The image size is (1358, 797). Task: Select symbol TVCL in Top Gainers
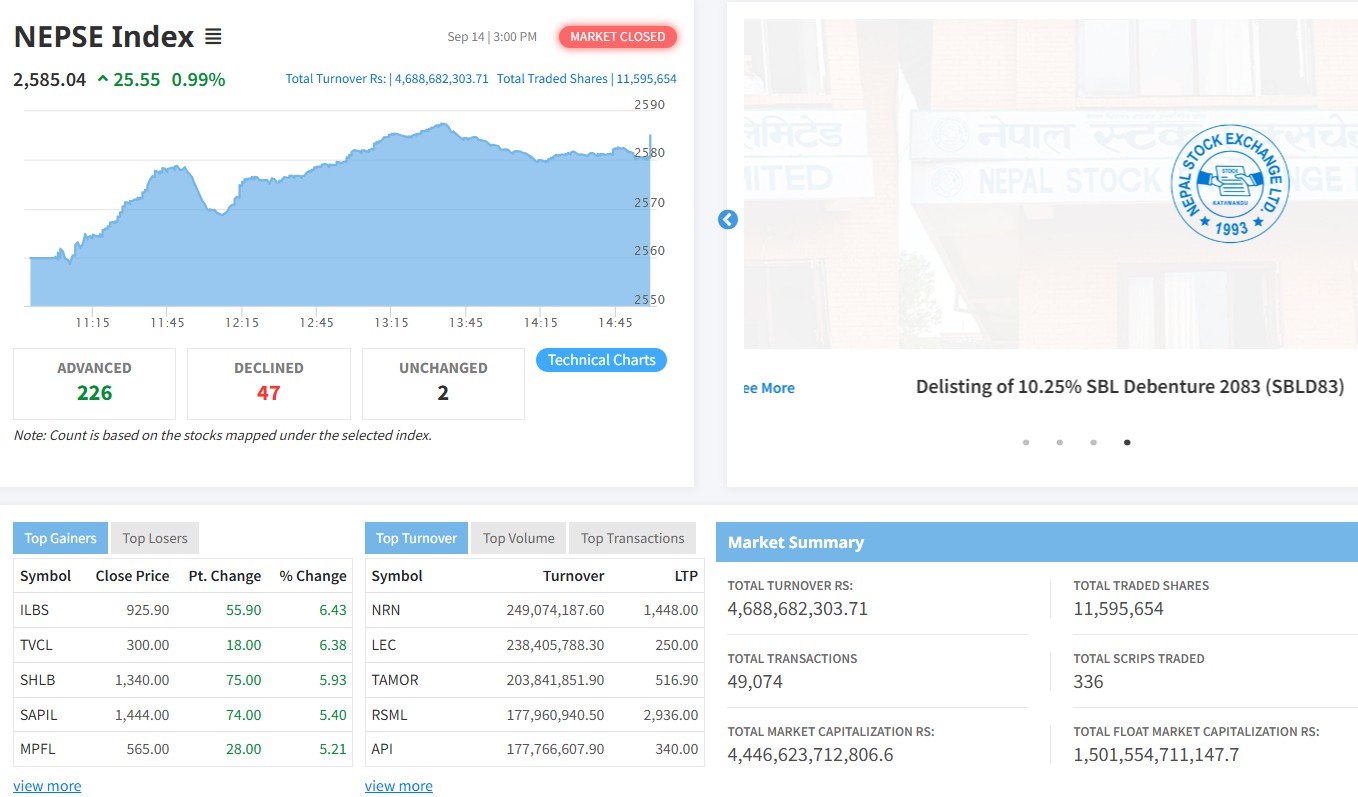click(x=36, y=645)
